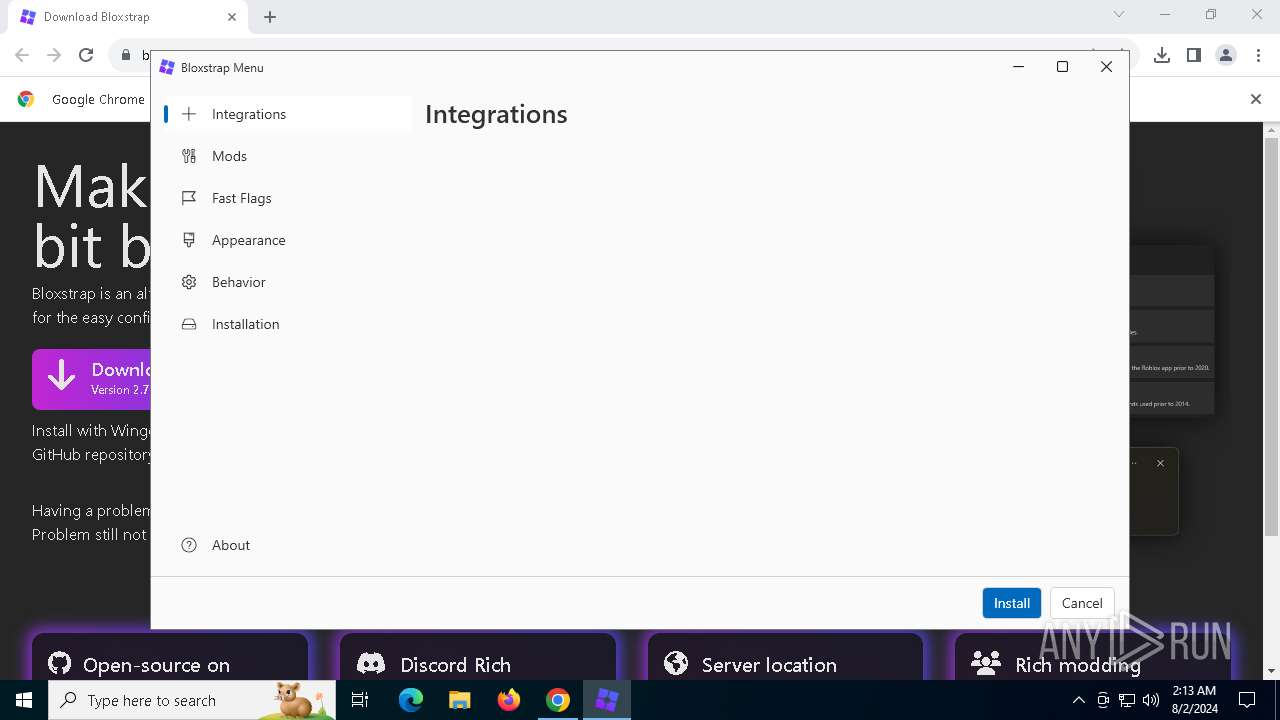The height and width of the screenshot is (720, 1280).
Task: Minimize the Bloxstrap Menu window
Action: click(x=1018, y=67)
